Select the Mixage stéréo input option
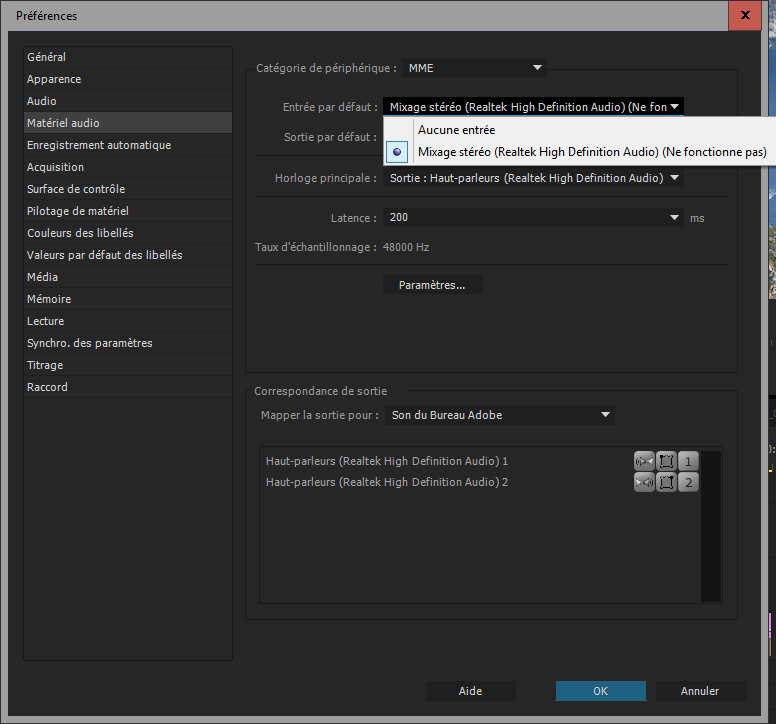This screenshot has width=776, height=724. tap(591, 152)
